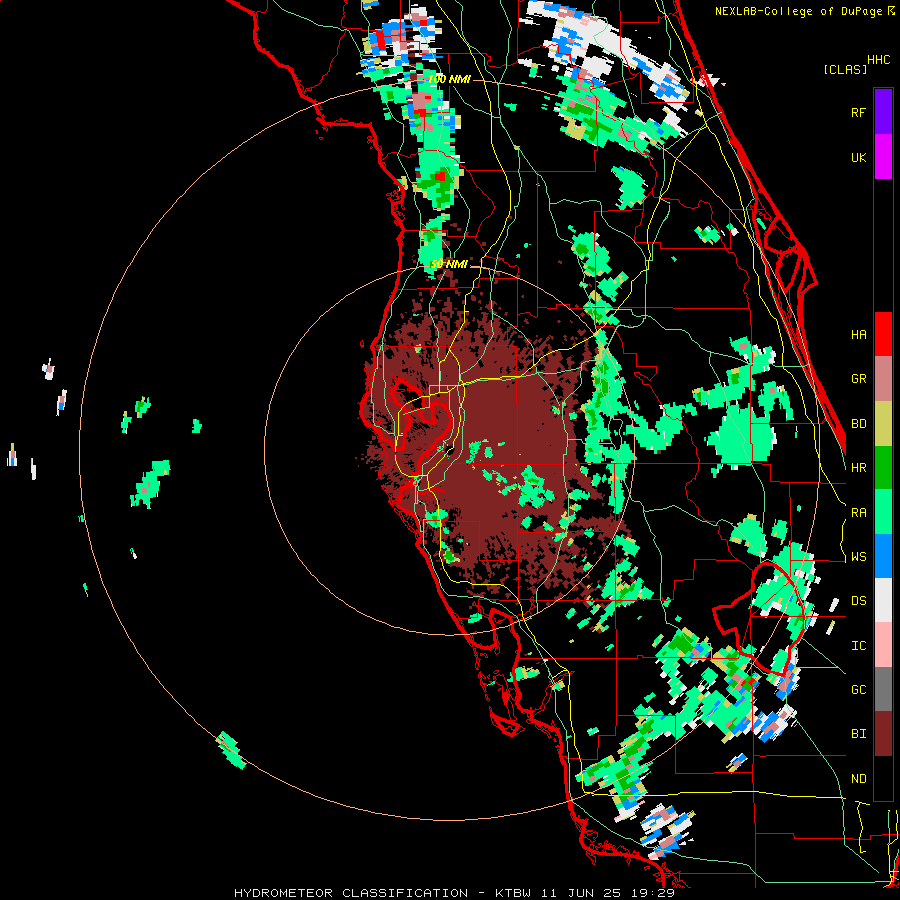Click the BD yellow-olive legend swatch
Viewport: 900px width, 900px height.
pyautogui.click(x=883, y=423)
